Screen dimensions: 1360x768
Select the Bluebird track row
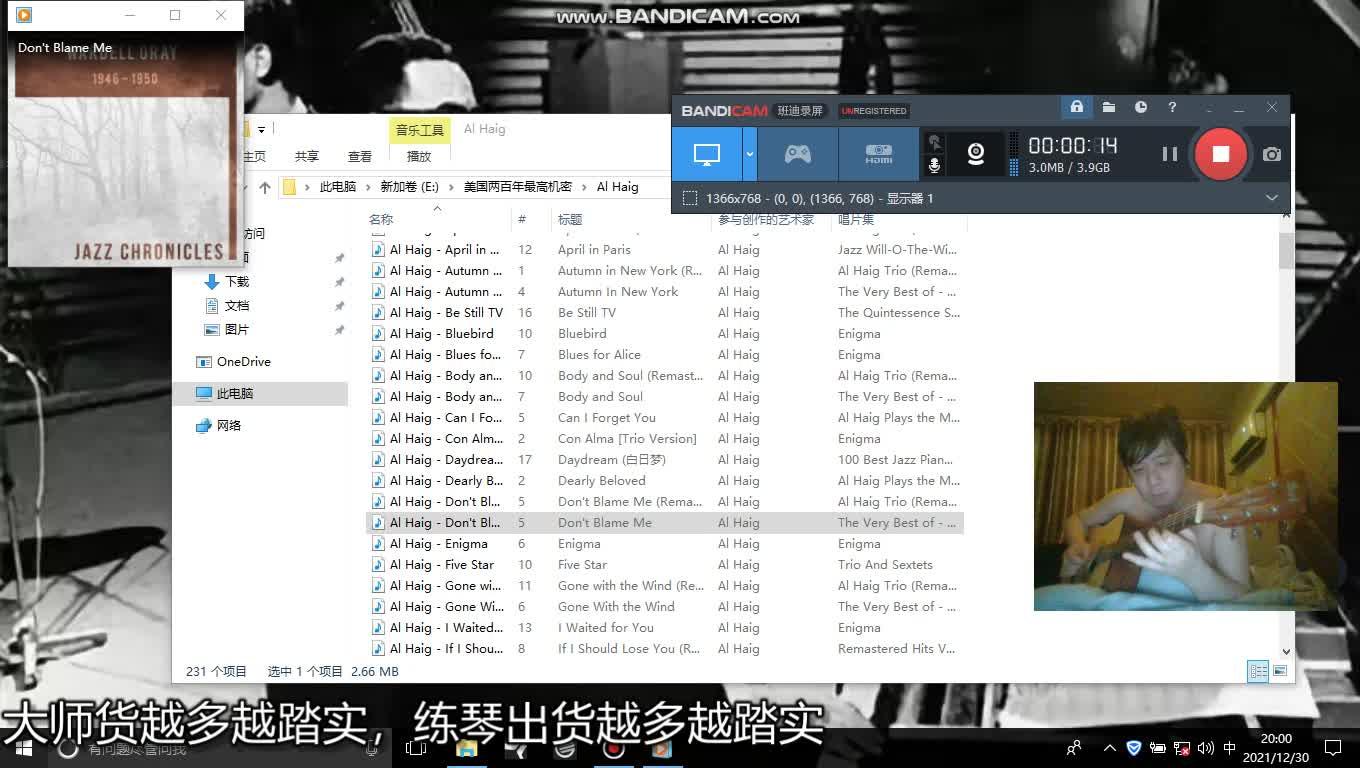pyautogui.click(x=665, y=334)
